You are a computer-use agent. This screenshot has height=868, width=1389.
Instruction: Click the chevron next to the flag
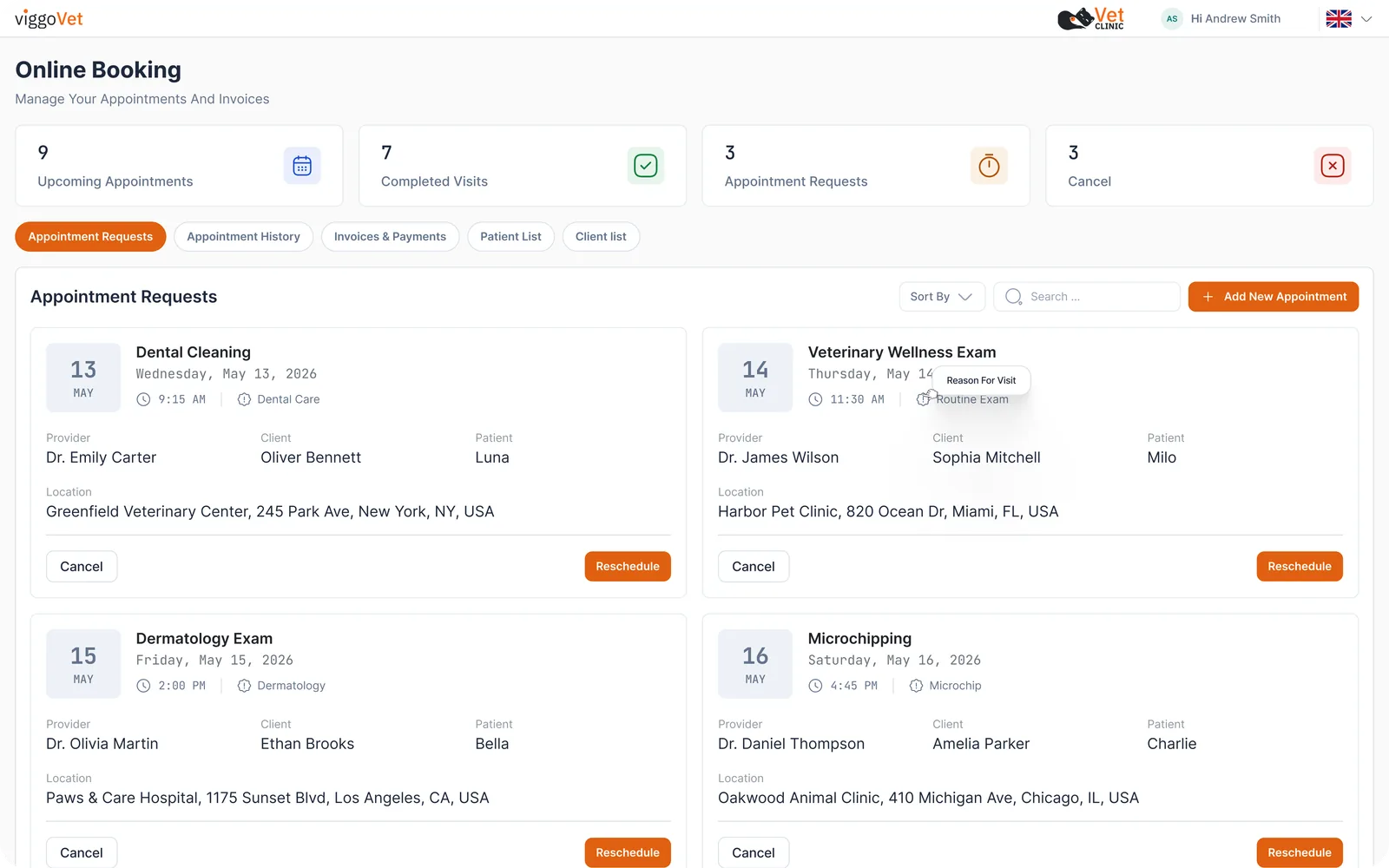pyautogui.click(x=1366, y=19)
